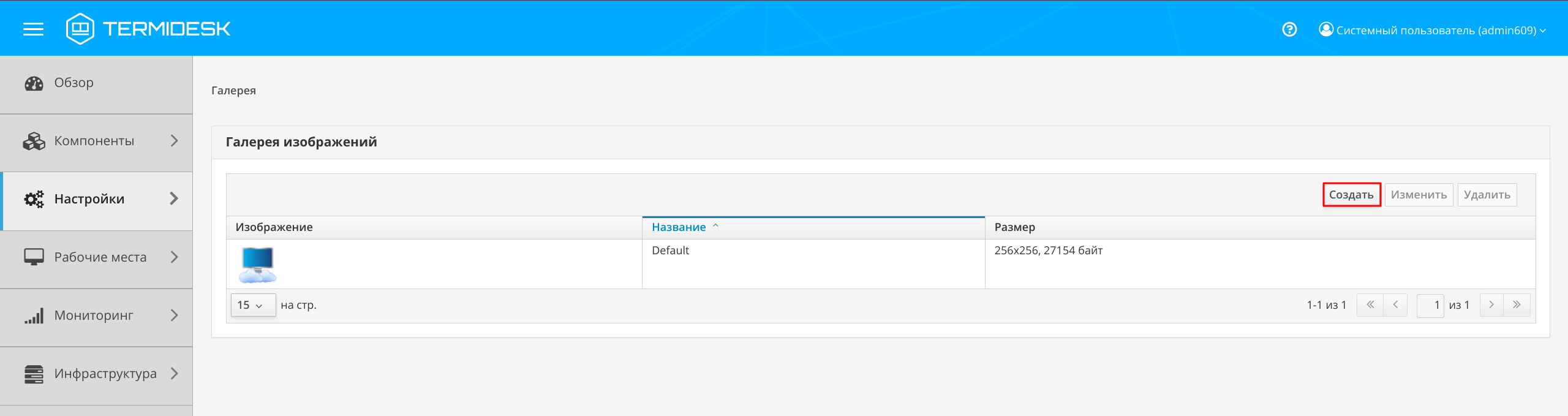The width and height of the screenshot is (1568, 416).
Task: Click the Termidesk logo icon
Action: (x=80, y=29)
